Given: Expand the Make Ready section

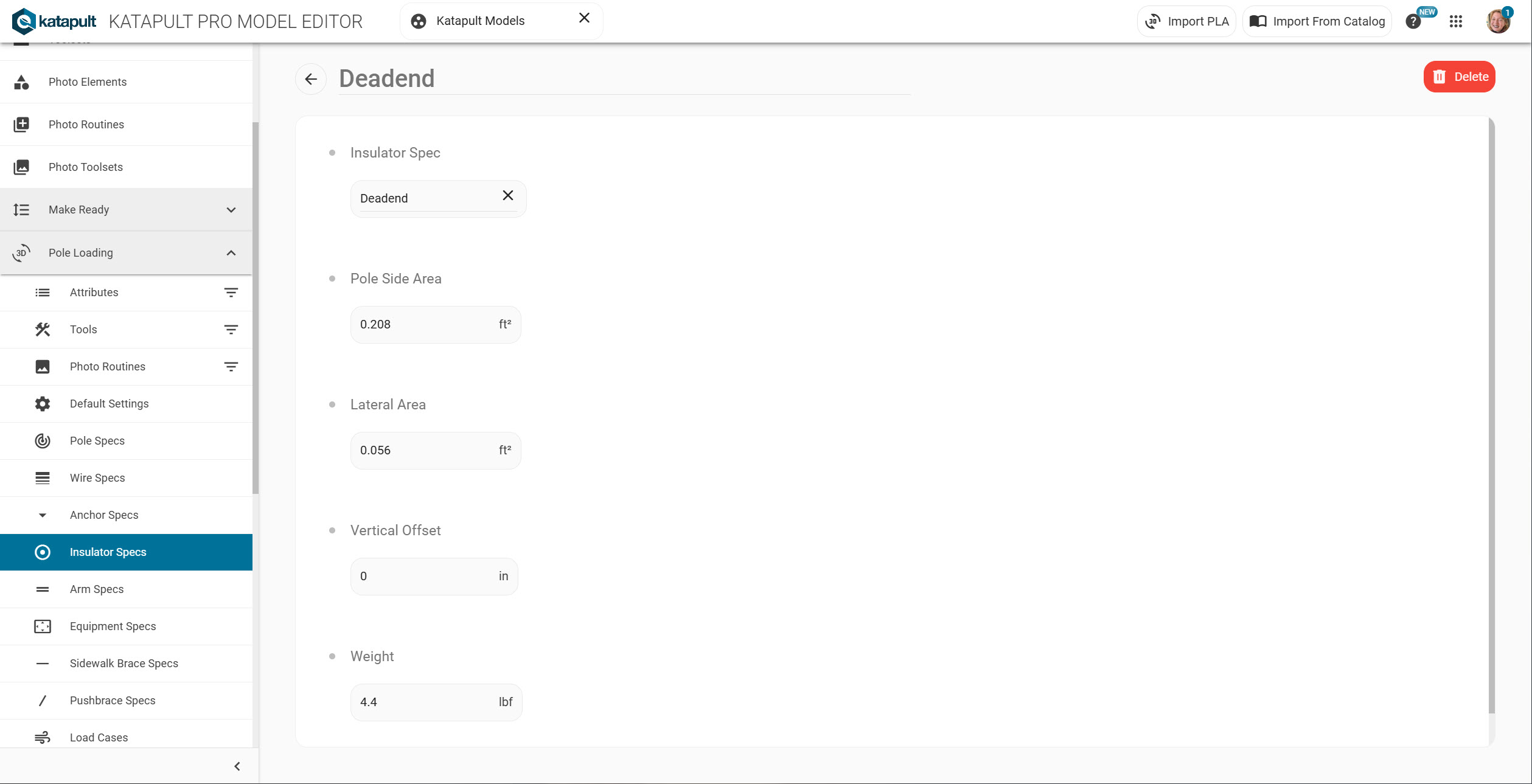Looking at the screenshot, I should point(231,210).
